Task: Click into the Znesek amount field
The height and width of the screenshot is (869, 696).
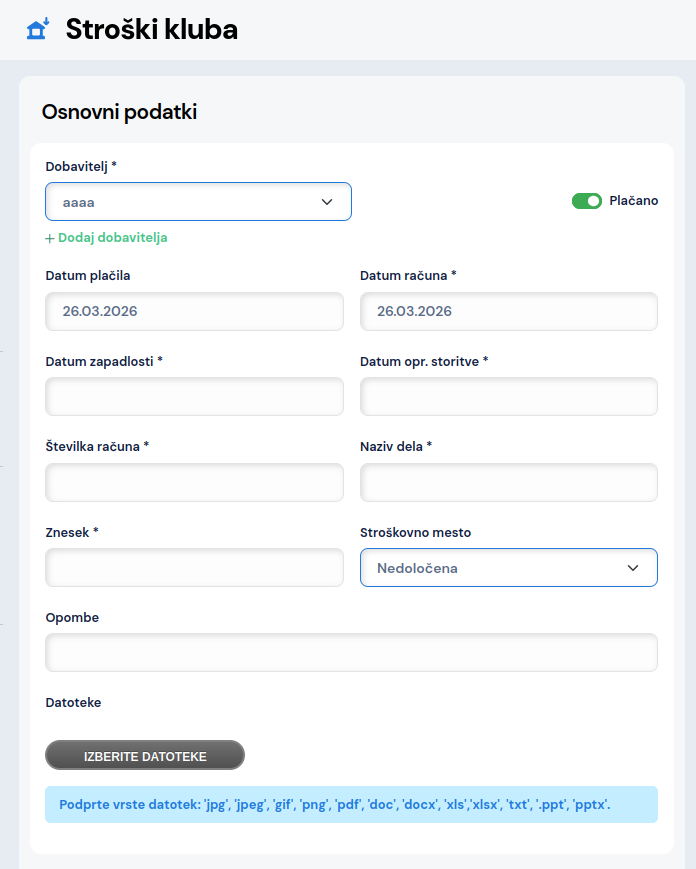Action: [x=194, y=567]
